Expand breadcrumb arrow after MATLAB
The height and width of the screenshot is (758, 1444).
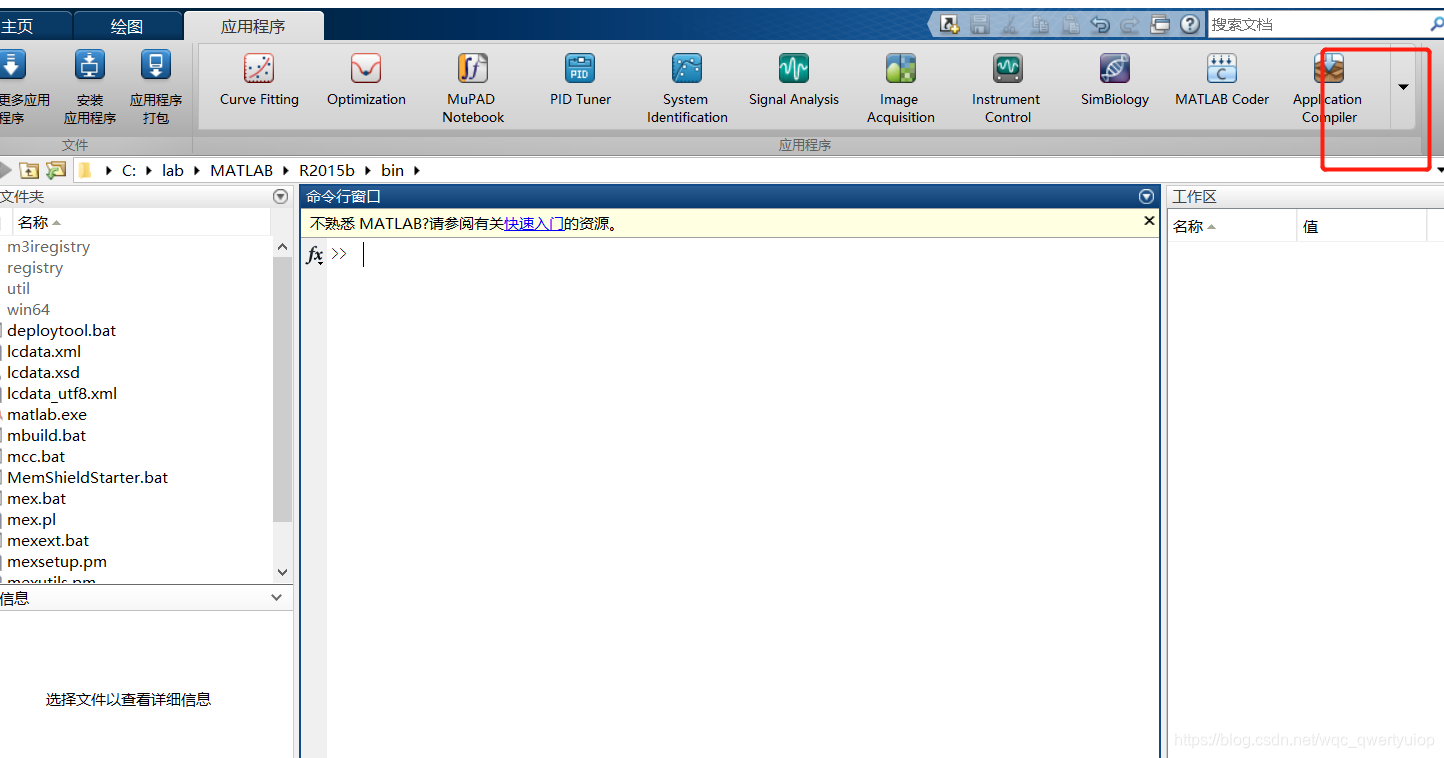click(286, 171)
